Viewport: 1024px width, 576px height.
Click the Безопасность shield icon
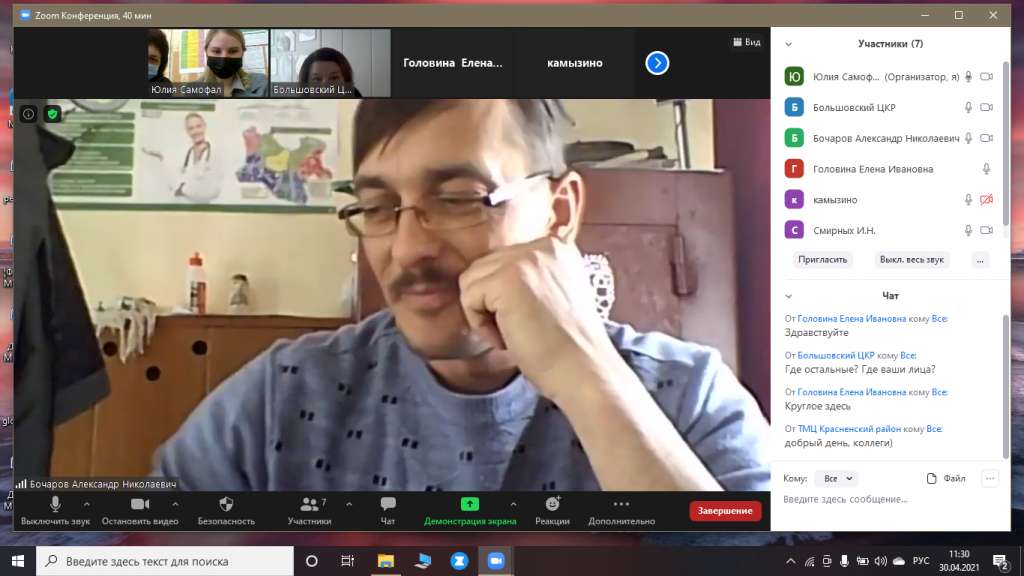[x=226, y=504]
